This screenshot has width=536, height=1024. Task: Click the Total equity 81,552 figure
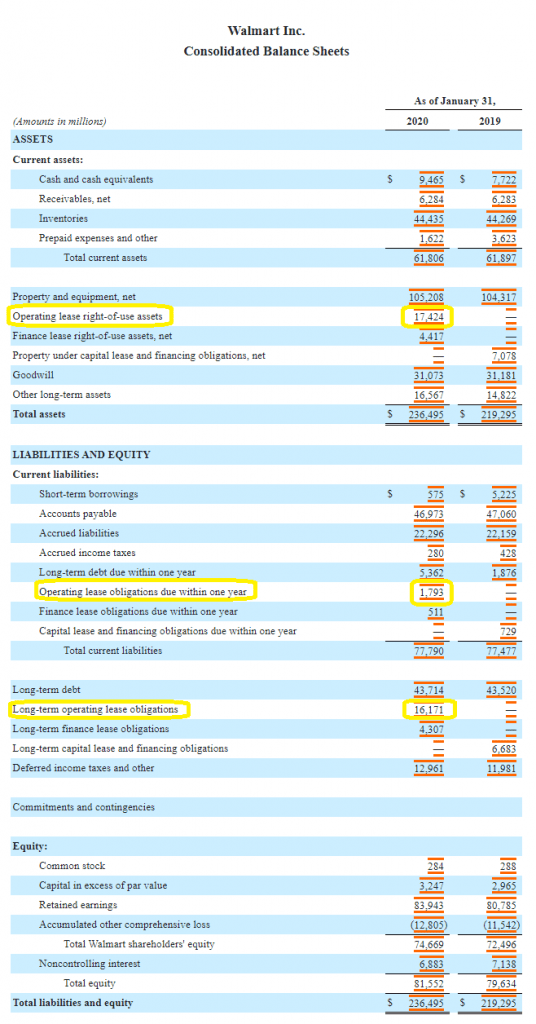coord(430,983)
